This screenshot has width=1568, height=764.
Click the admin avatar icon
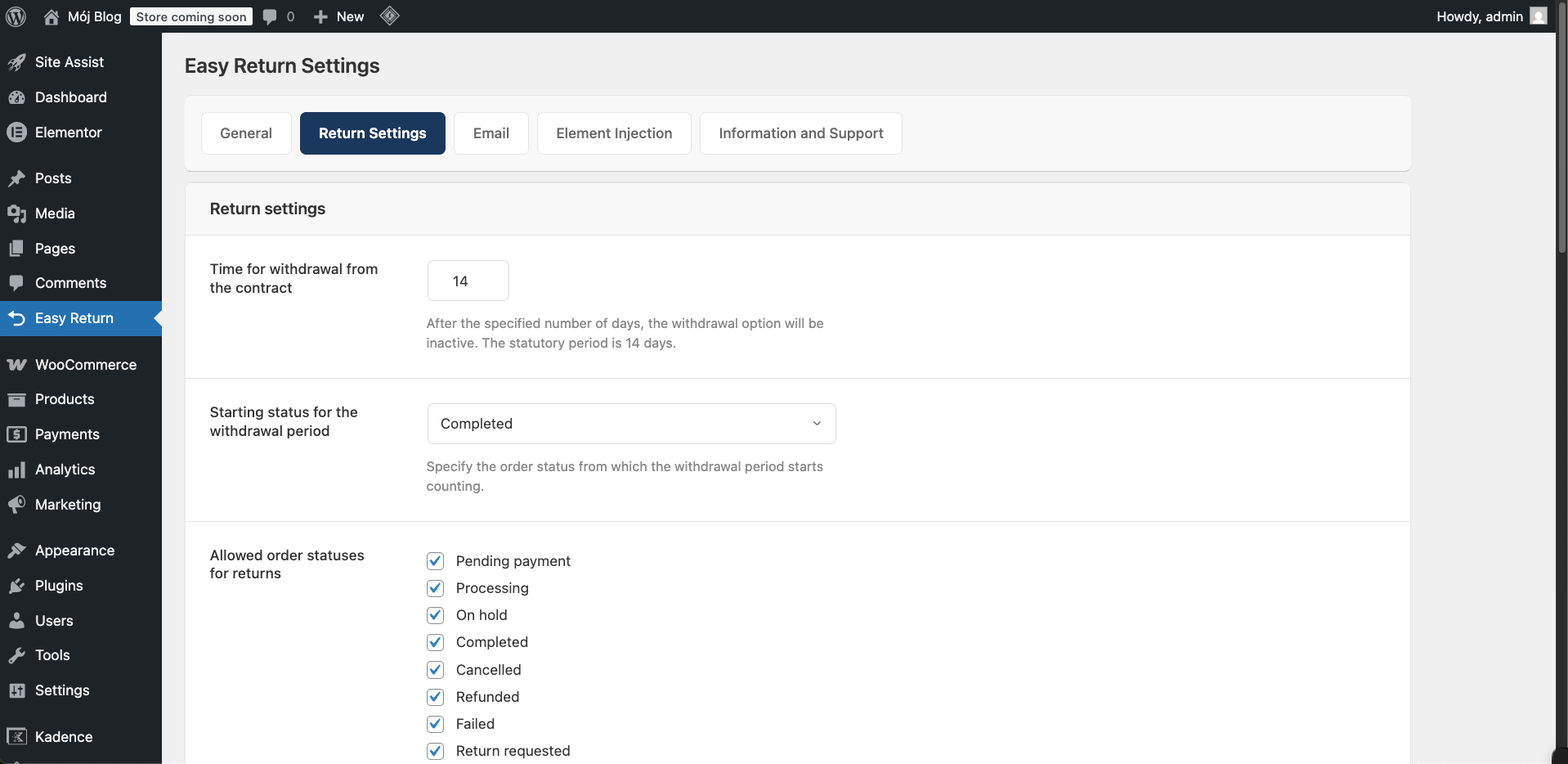(x=1539, y=16)
